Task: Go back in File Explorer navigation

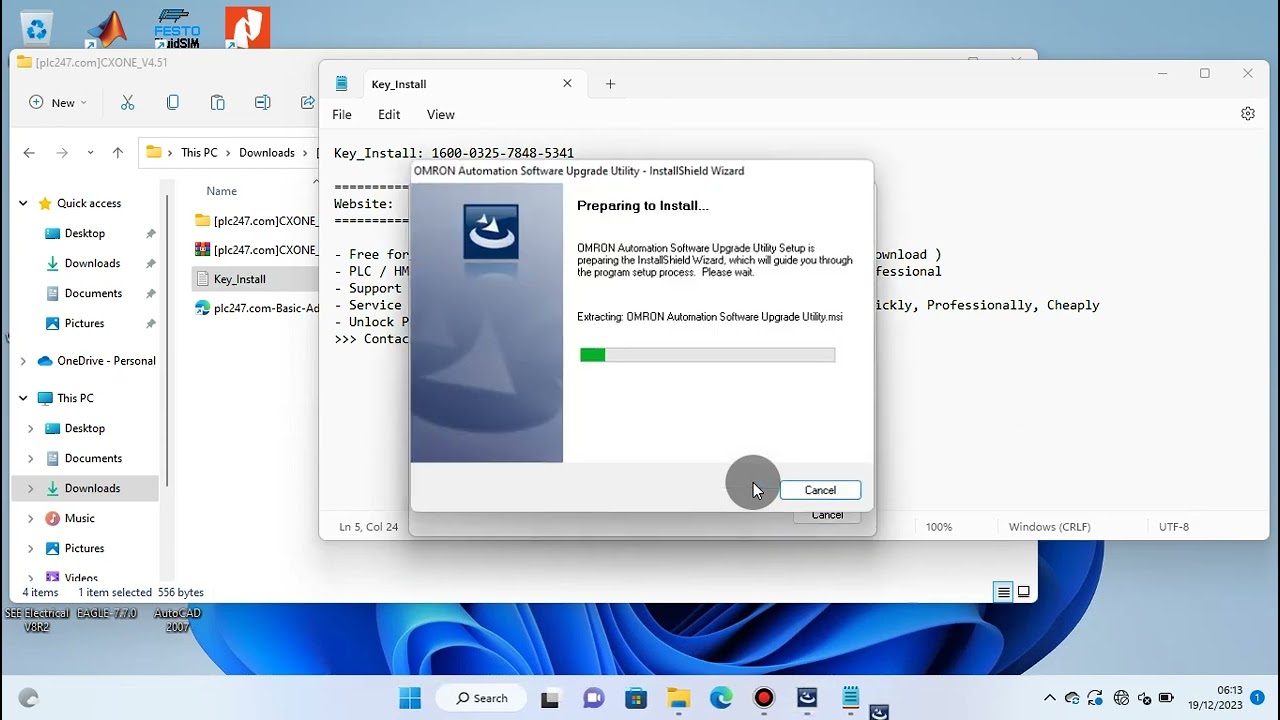Action: pos(29,153)
